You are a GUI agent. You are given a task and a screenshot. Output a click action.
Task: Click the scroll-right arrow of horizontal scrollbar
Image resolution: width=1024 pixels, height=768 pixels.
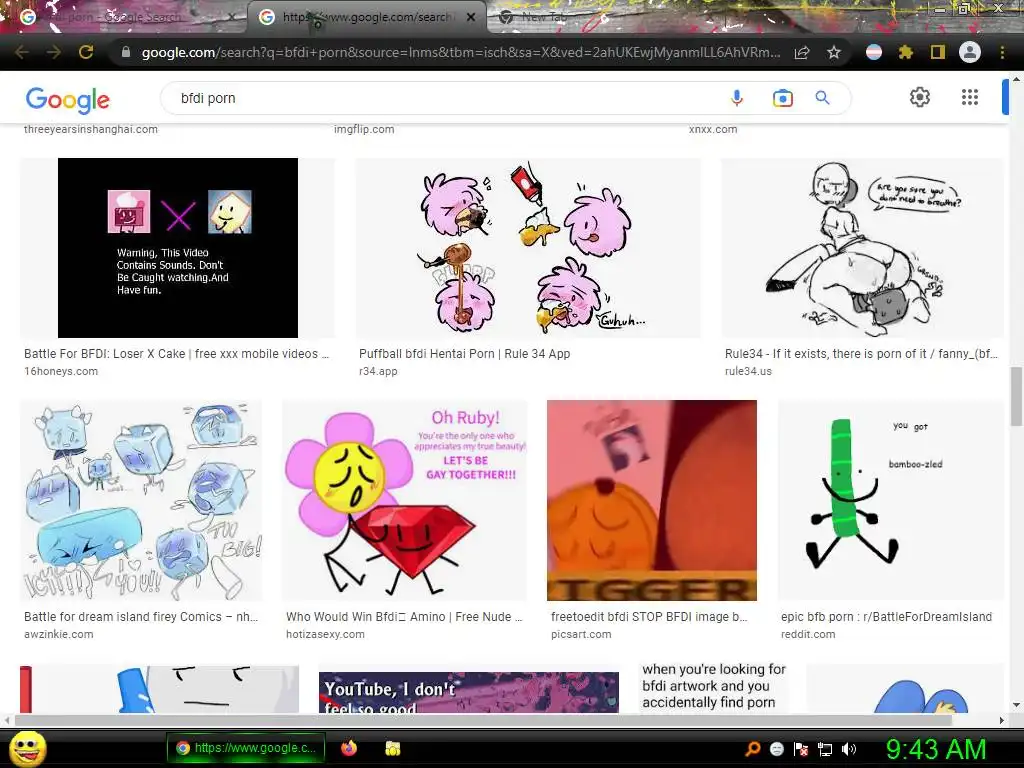(1002, 720)
